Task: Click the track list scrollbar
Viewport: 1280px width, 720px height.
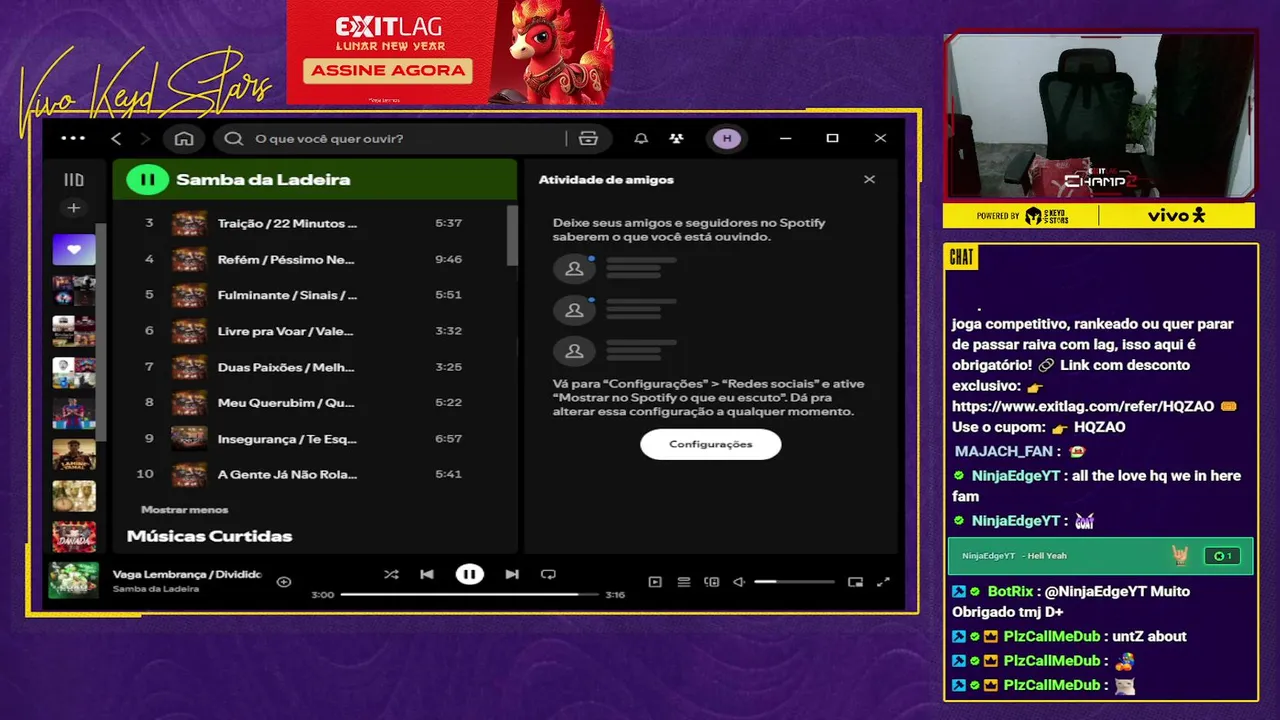Action: coord(512,235)
